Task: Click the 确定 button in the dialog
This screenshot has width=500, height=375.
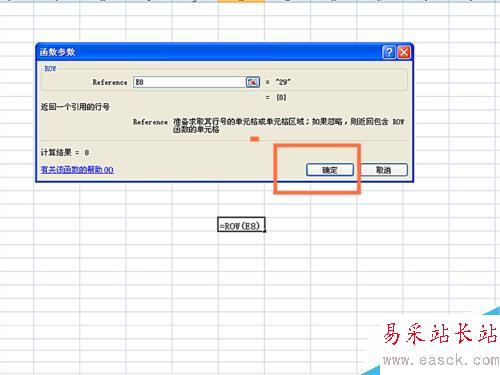Action: click(x=330, y=170)
